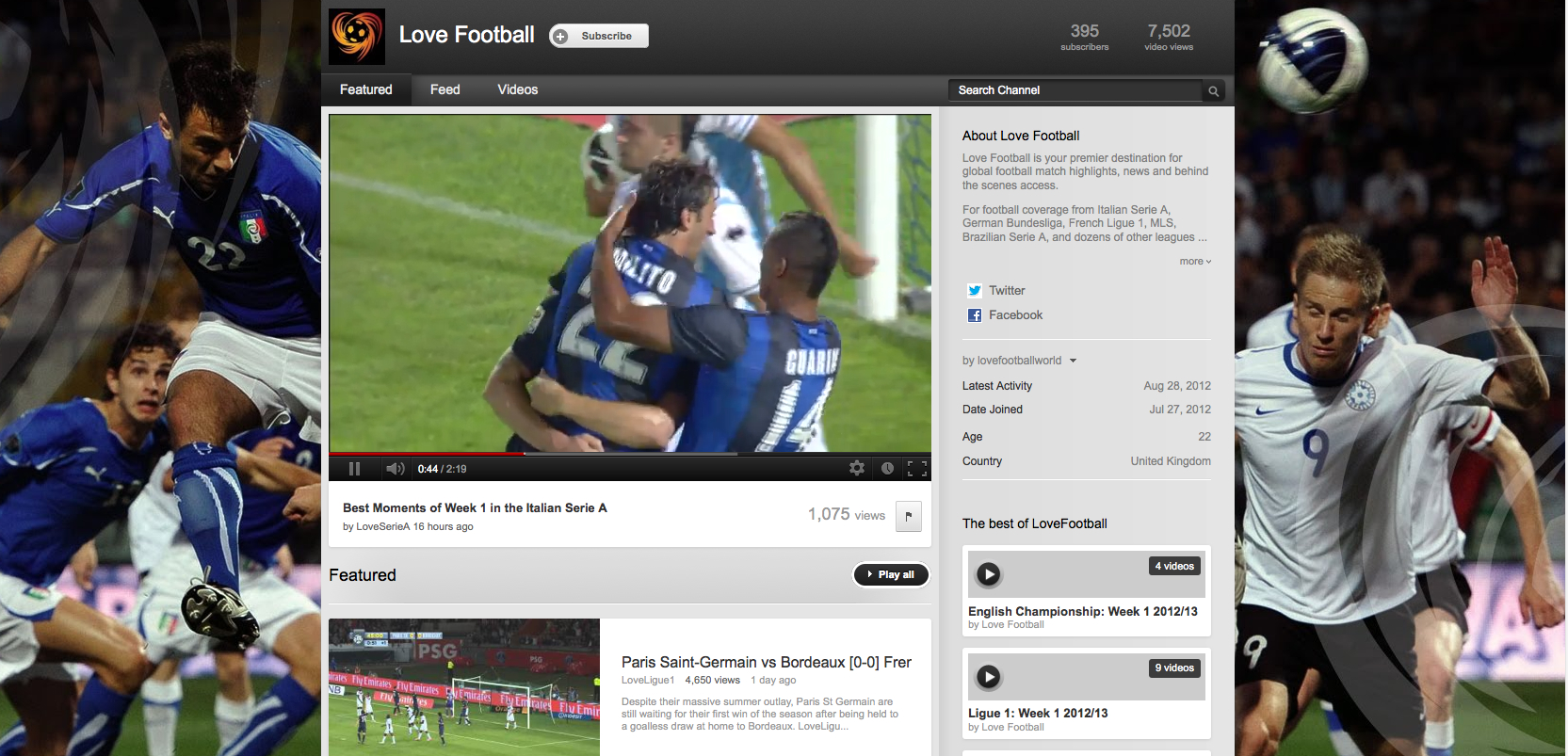
Task: Click the '0:44 / 2:19' time display
Action: [x=442, y=469]
